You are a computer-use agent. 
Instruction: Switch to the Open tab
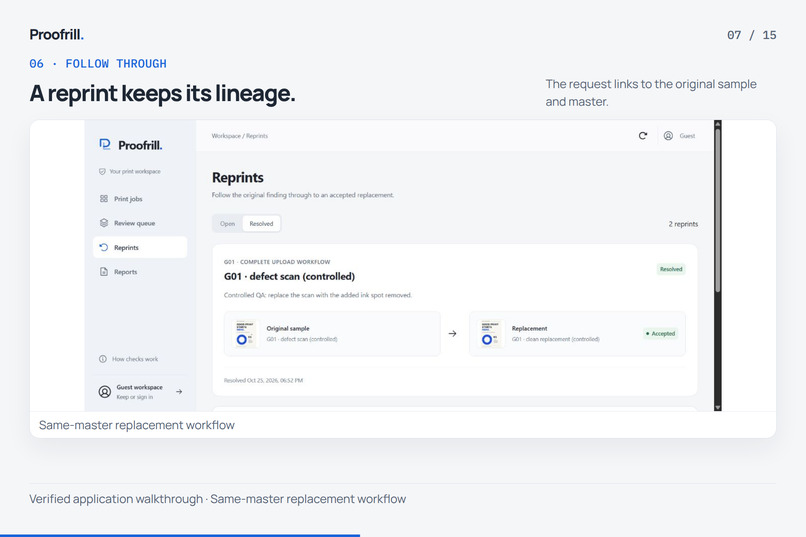[x=227, y=224]
